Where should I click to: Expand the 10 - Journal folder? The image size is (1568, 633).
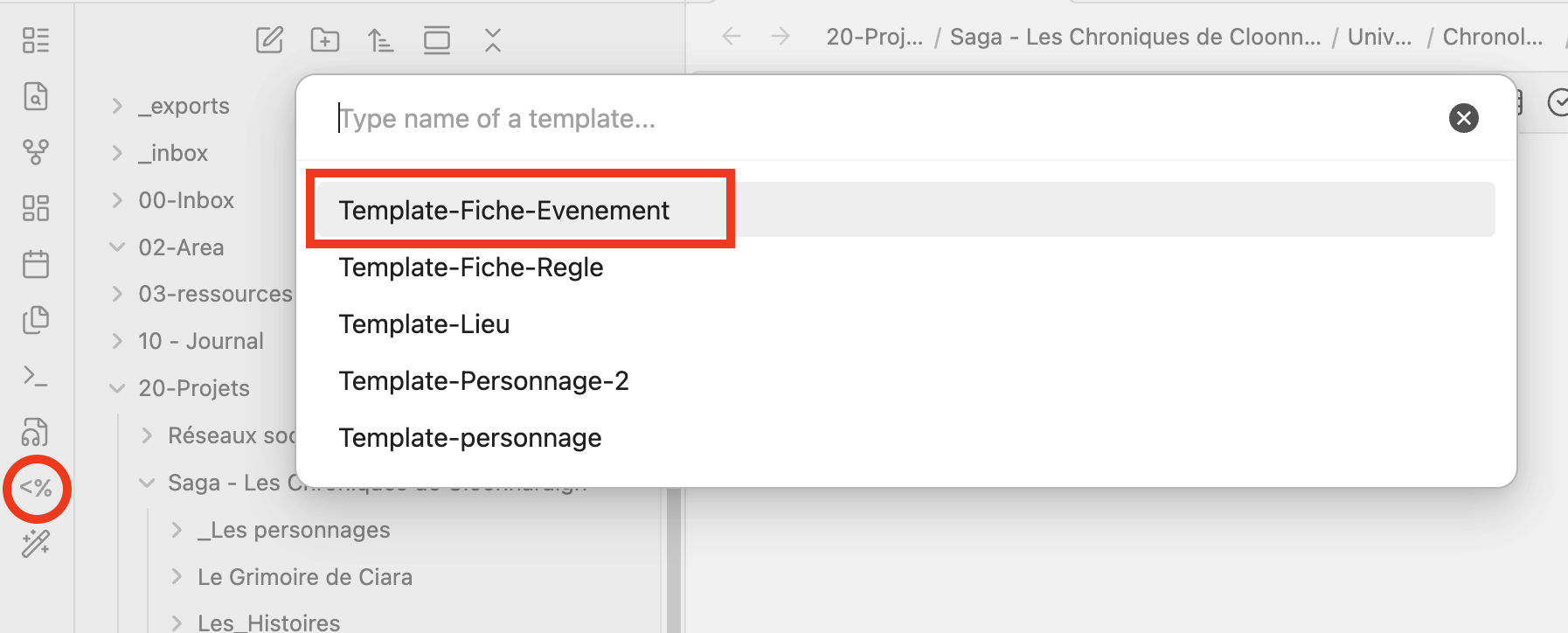point(200,341)
